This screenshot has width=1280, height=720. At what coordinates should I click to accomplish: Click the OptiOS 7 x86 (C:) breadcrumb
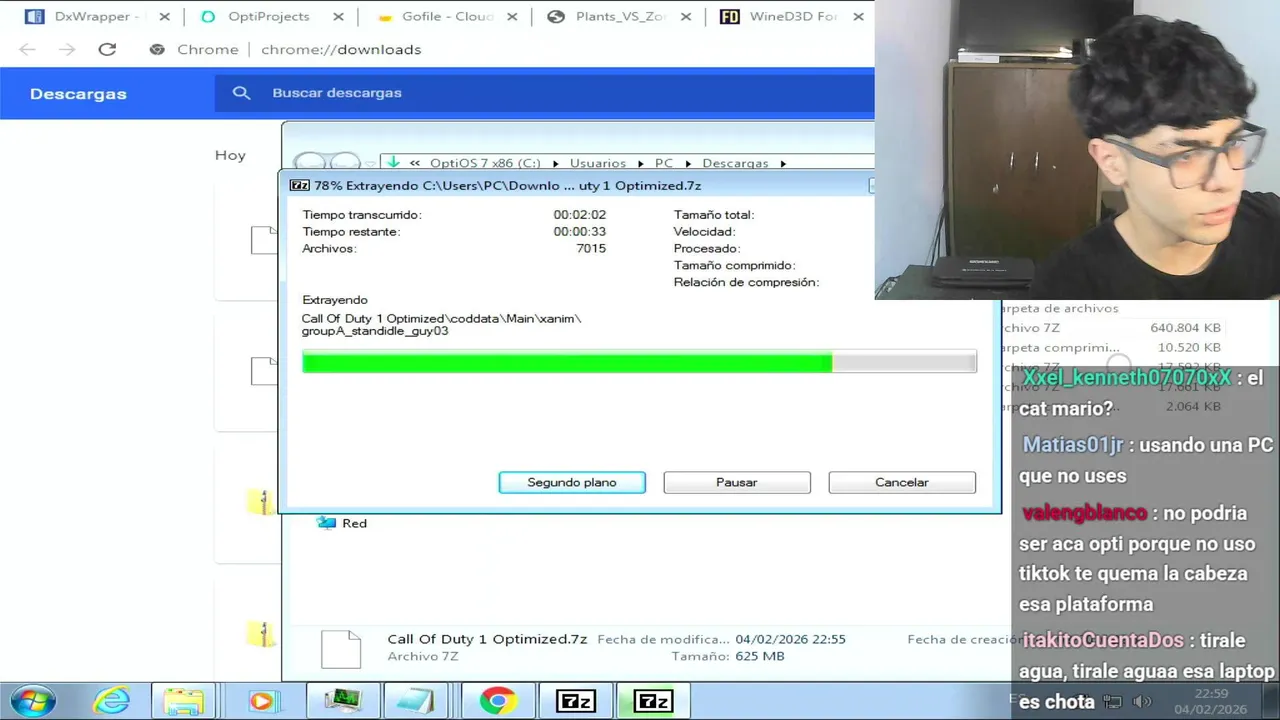click(485, 163)
